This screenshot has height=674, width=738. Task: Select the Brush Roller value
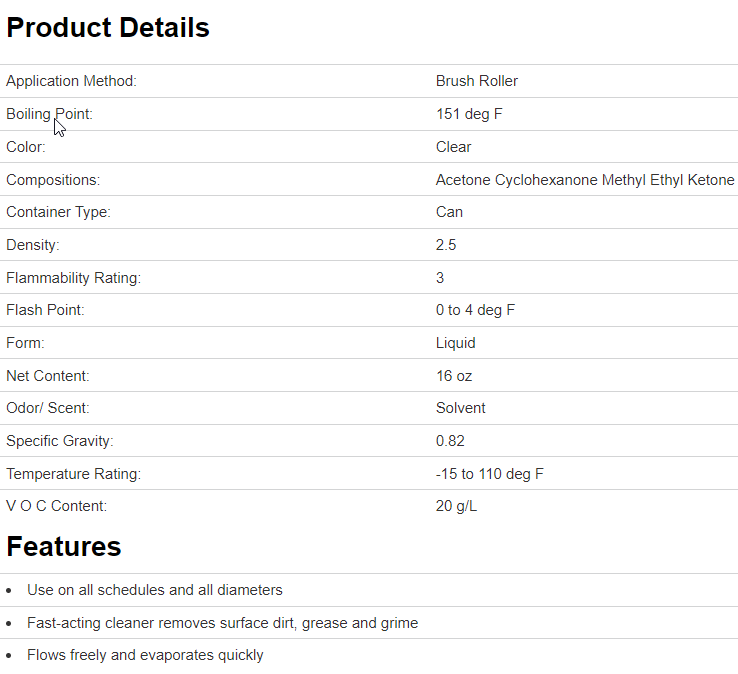click(x=477, y=81)
